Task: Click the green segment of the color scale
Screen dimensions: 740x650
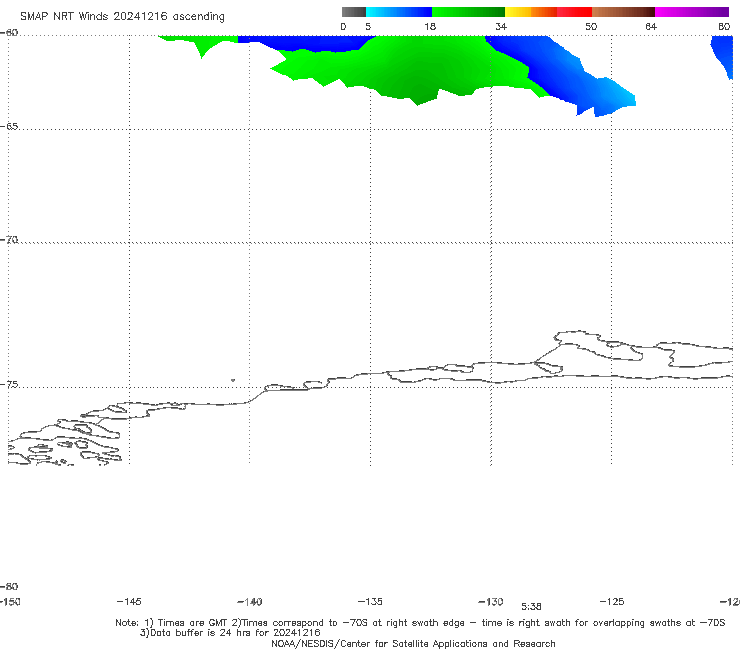Action: (468, 12)
